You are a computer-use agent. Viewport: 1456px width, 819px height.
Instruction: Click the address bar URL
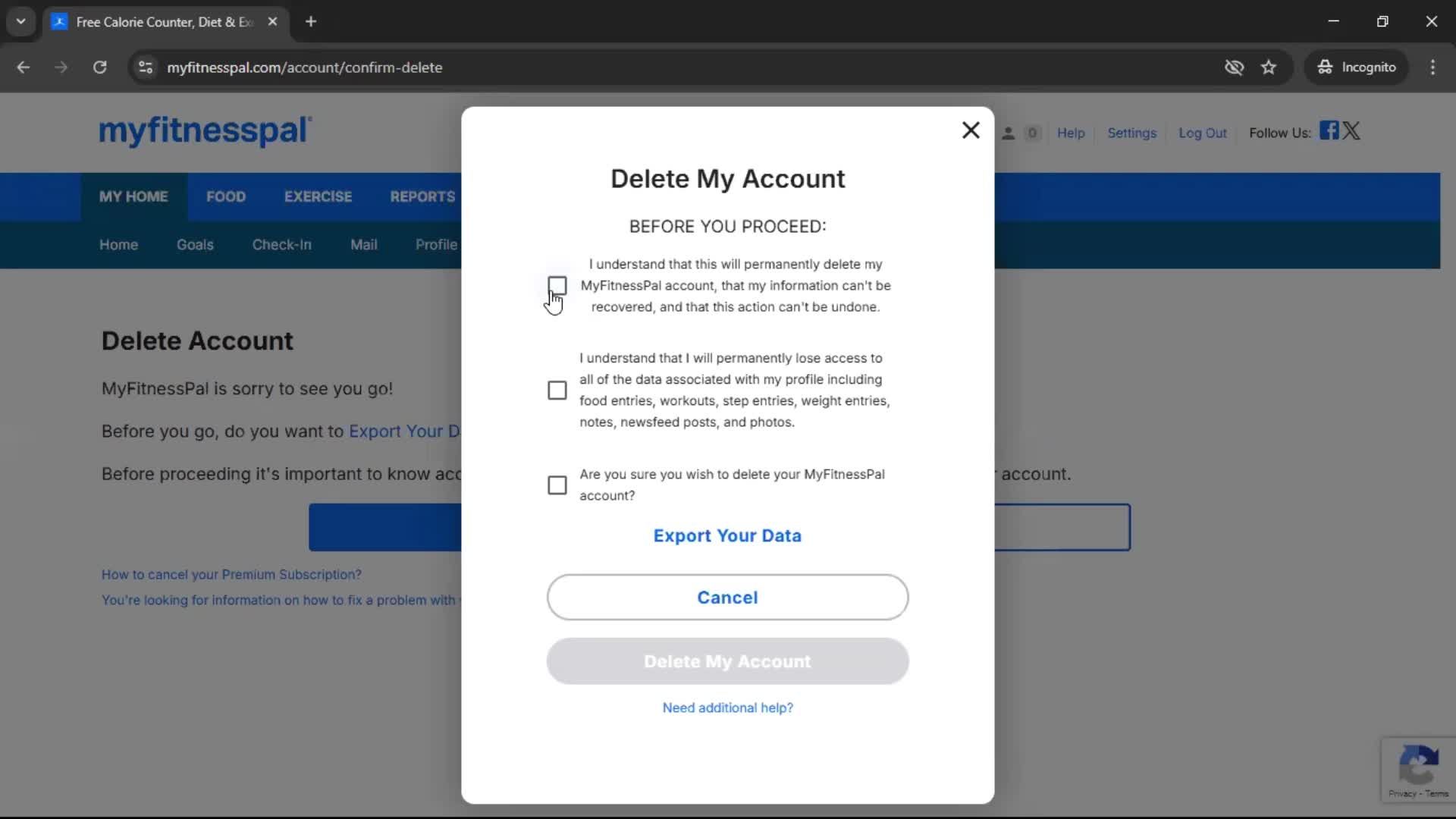coord(304,67)
